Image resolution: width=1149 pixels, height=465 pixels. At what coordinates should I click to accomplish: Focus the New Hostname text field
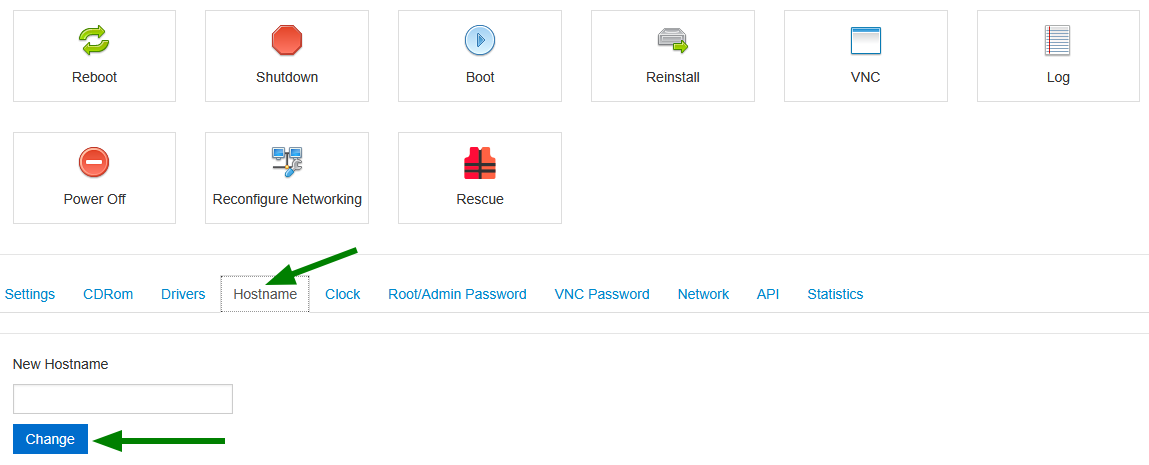point(123,399)
